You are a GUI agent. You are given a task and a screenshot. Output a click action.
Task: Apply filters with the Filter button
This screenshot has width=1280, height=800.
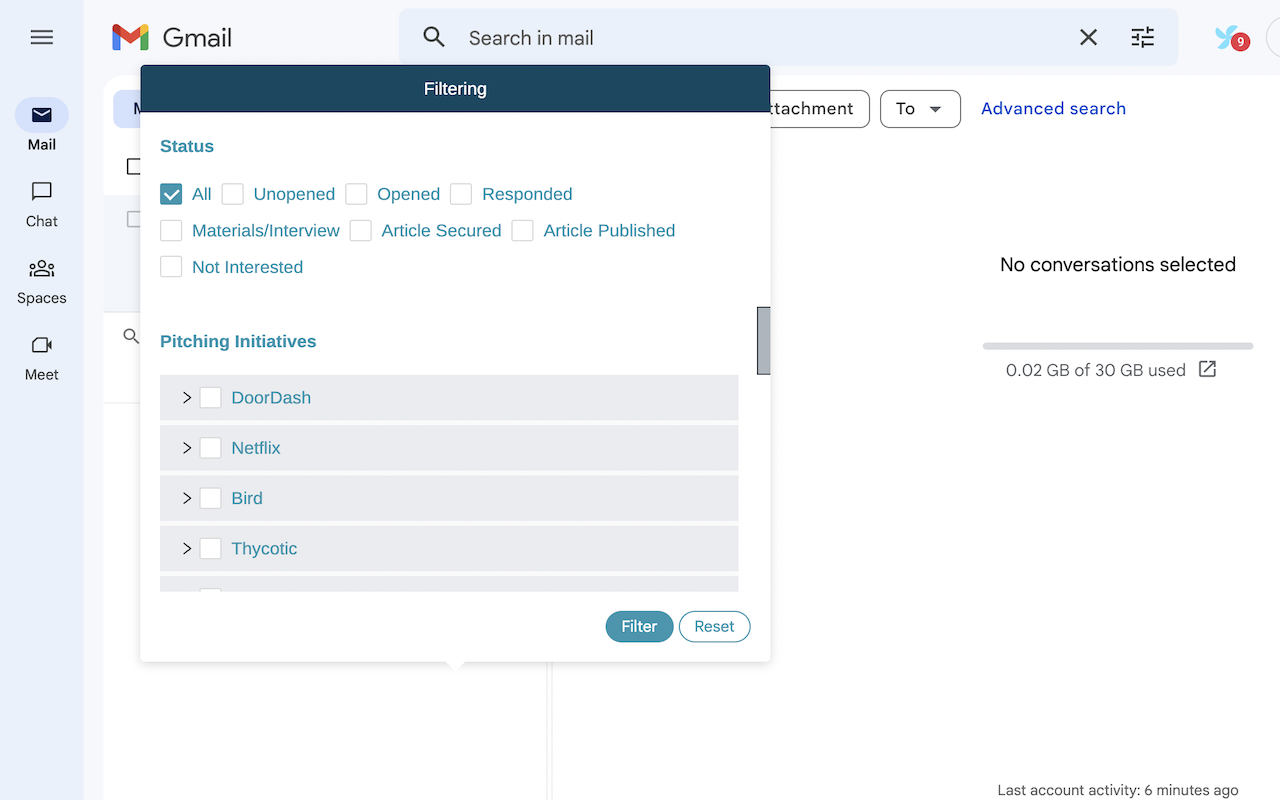click(x=639, y=626)
